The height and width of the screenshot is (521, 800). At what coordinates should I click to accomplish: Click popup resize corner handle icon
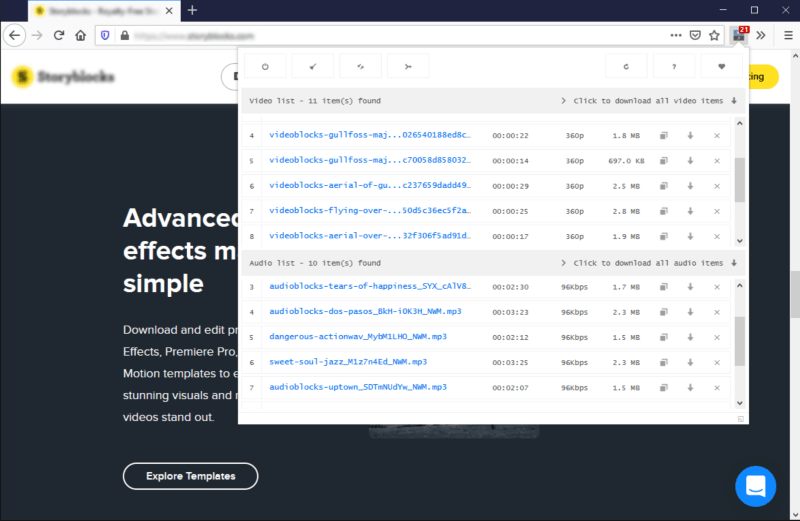[x=741, y=419]
